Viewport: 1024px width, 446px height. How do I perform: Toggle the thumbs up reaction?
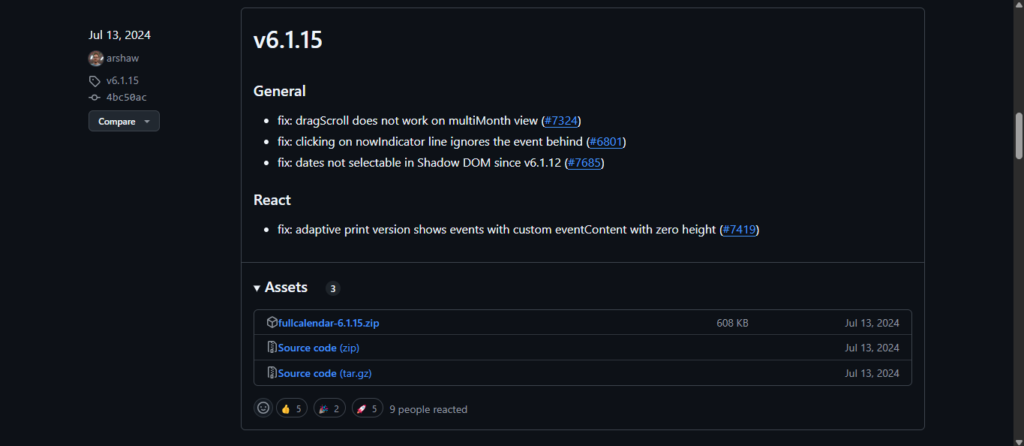pos(291,409)
